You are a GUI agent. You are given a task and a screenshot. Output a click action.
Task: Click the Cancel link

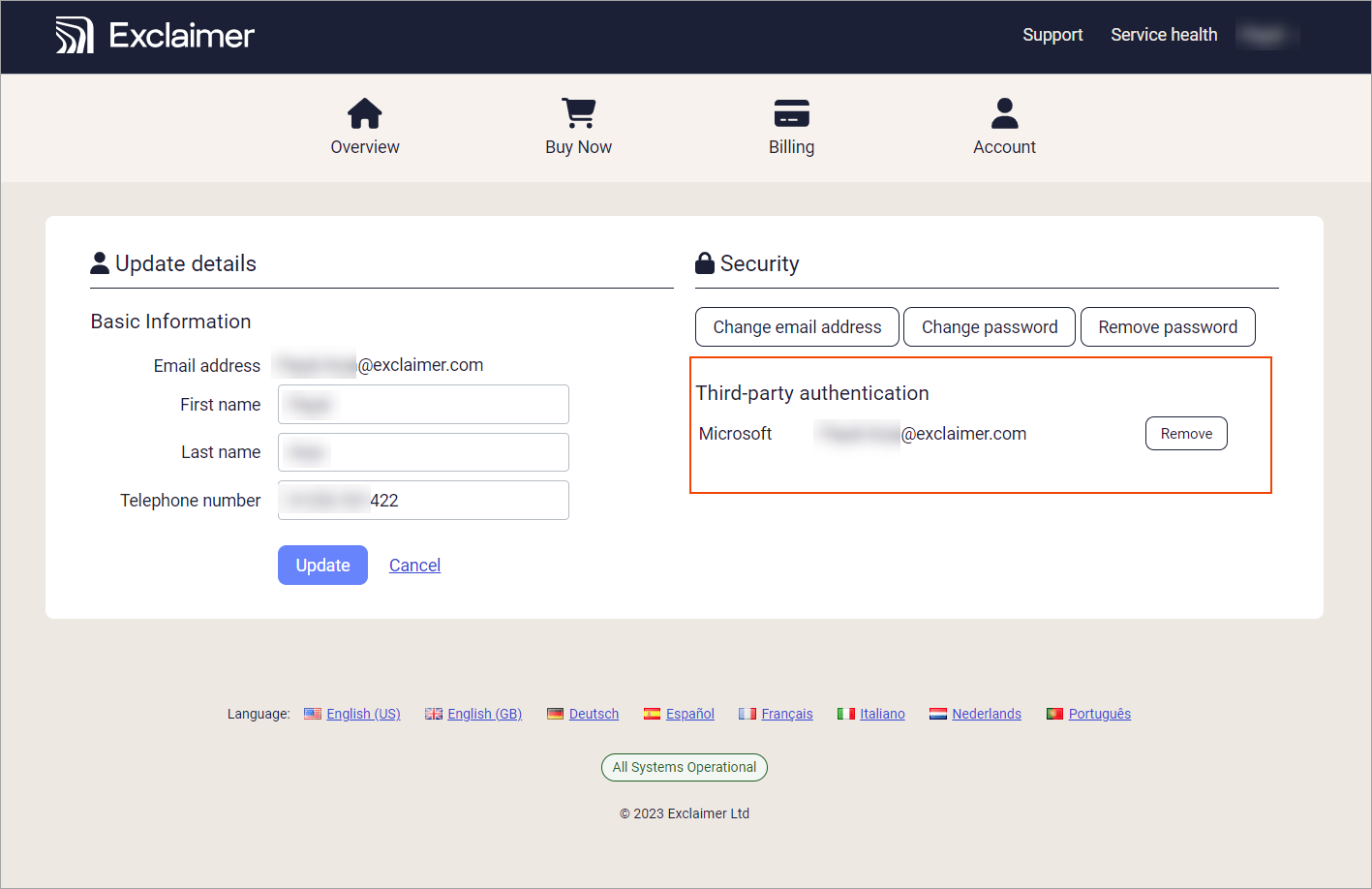pos(414,566)
